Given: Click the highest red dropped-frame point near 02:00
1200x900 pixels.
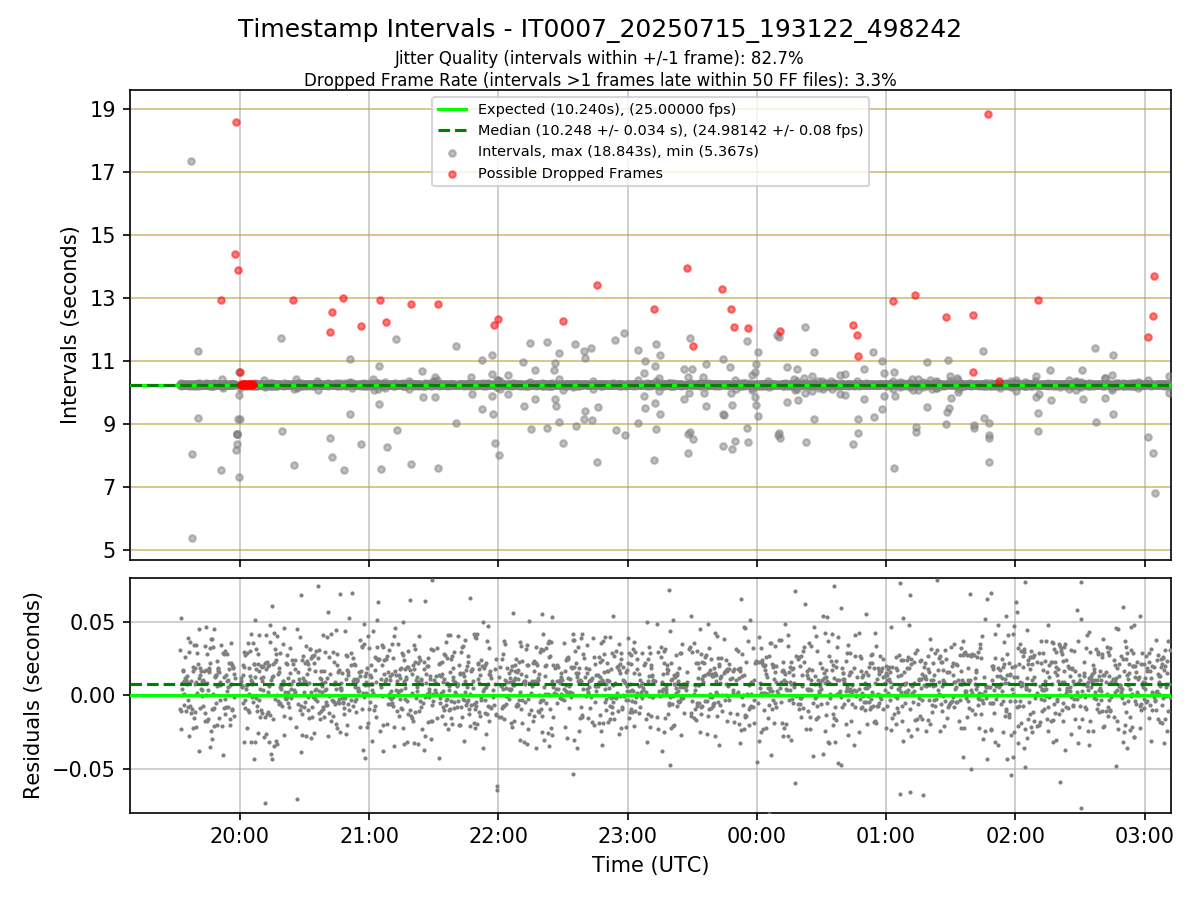Looking at the screenshot, I should tap(988, 114).
